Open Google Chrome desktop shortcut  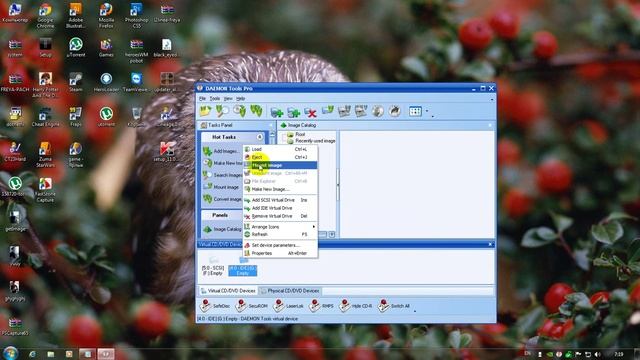(x=45, y=16)
